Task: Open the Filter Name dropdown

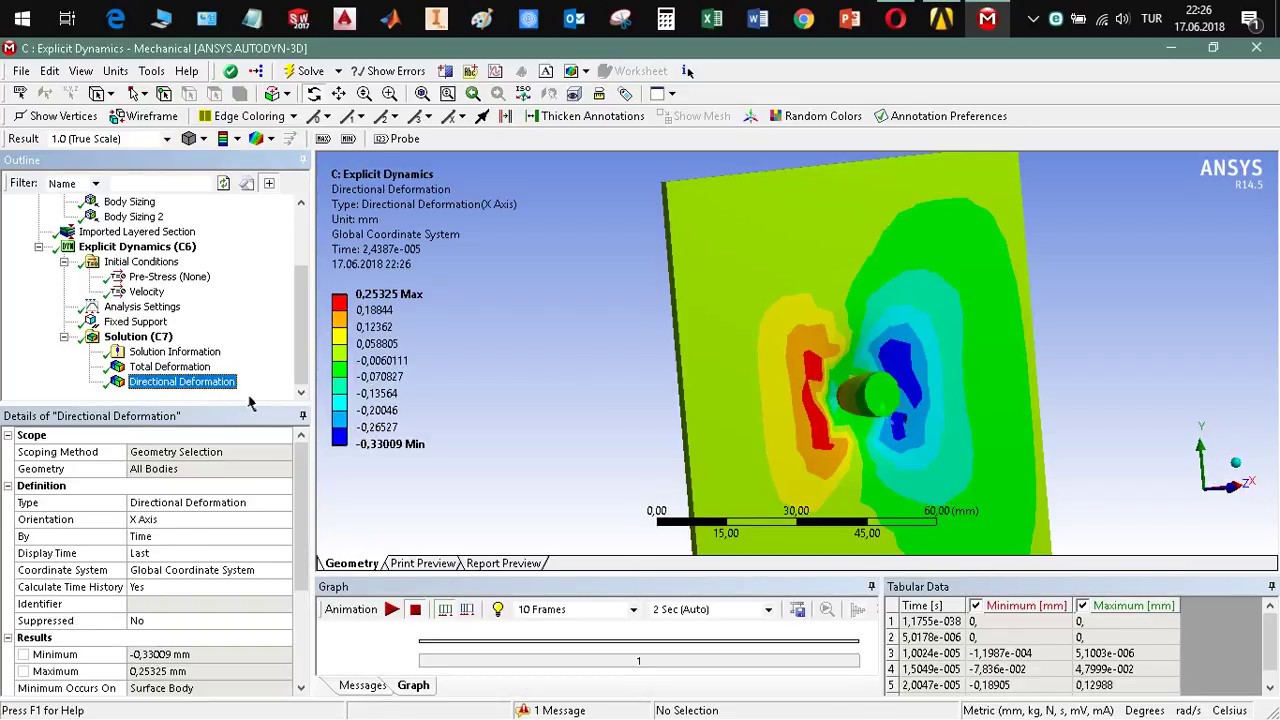Action: (x=96, y=184)
